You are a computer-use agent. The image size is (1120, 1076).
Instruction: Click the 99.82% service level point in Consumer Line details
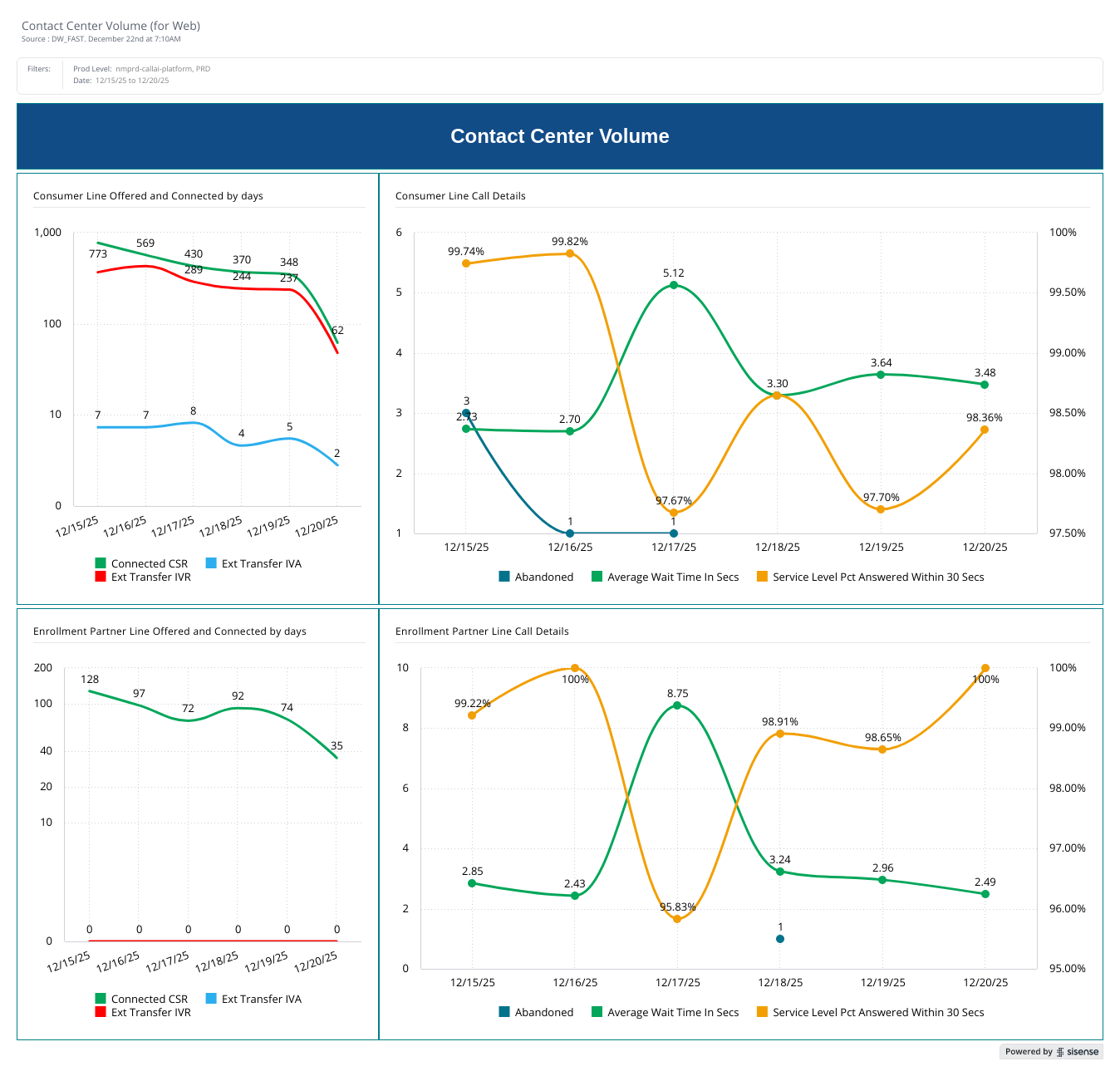click(570, 253)
